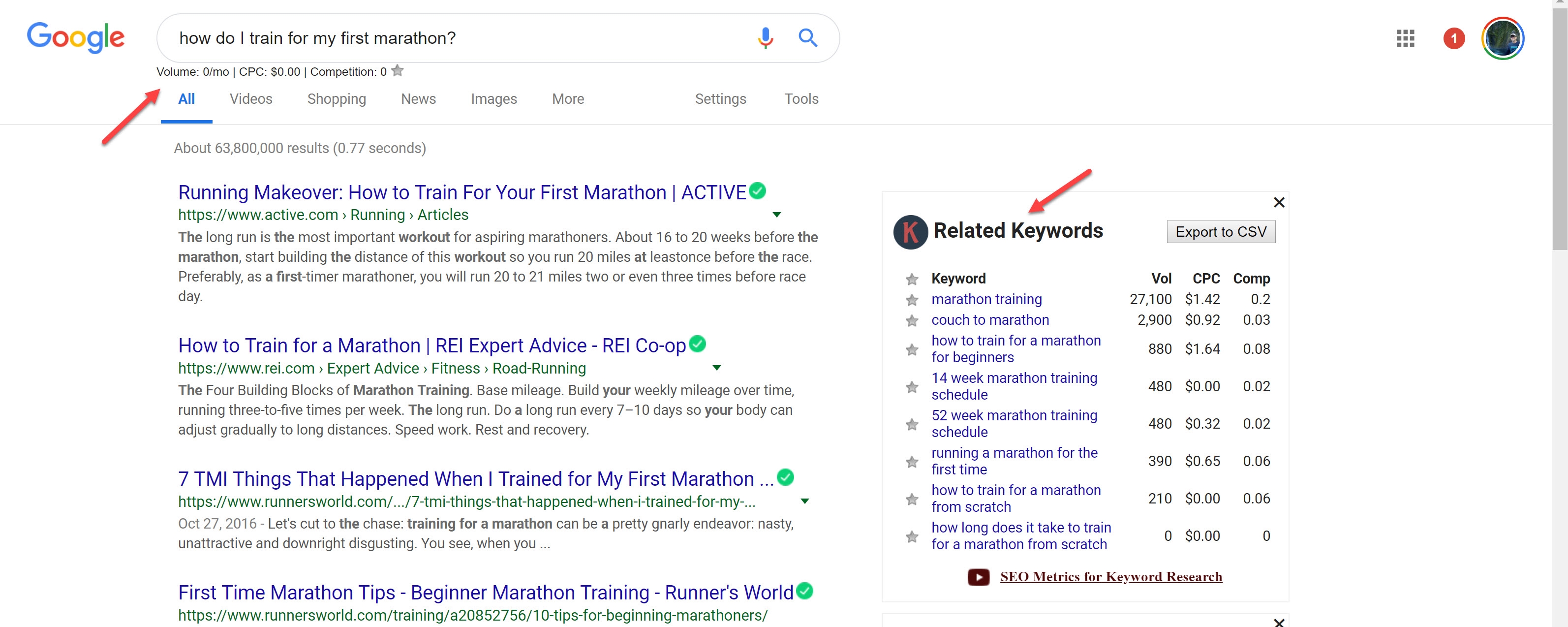Click the notification badge showing 1
The height and width of the screenshot is (627, 1568).
coord(1454,38)
